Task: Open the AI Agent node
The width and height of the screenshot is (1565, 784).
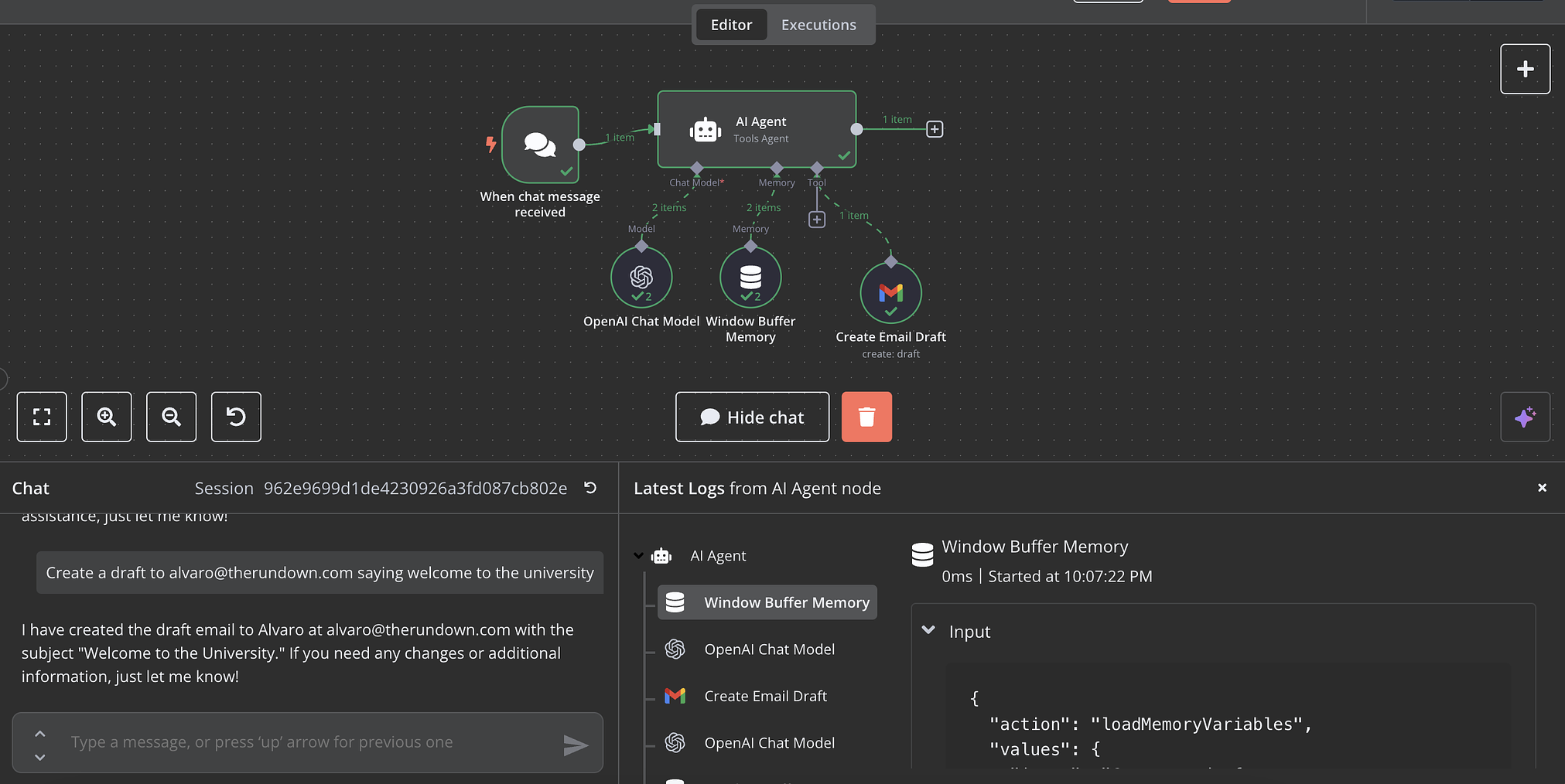Action: tap(757, 129)
